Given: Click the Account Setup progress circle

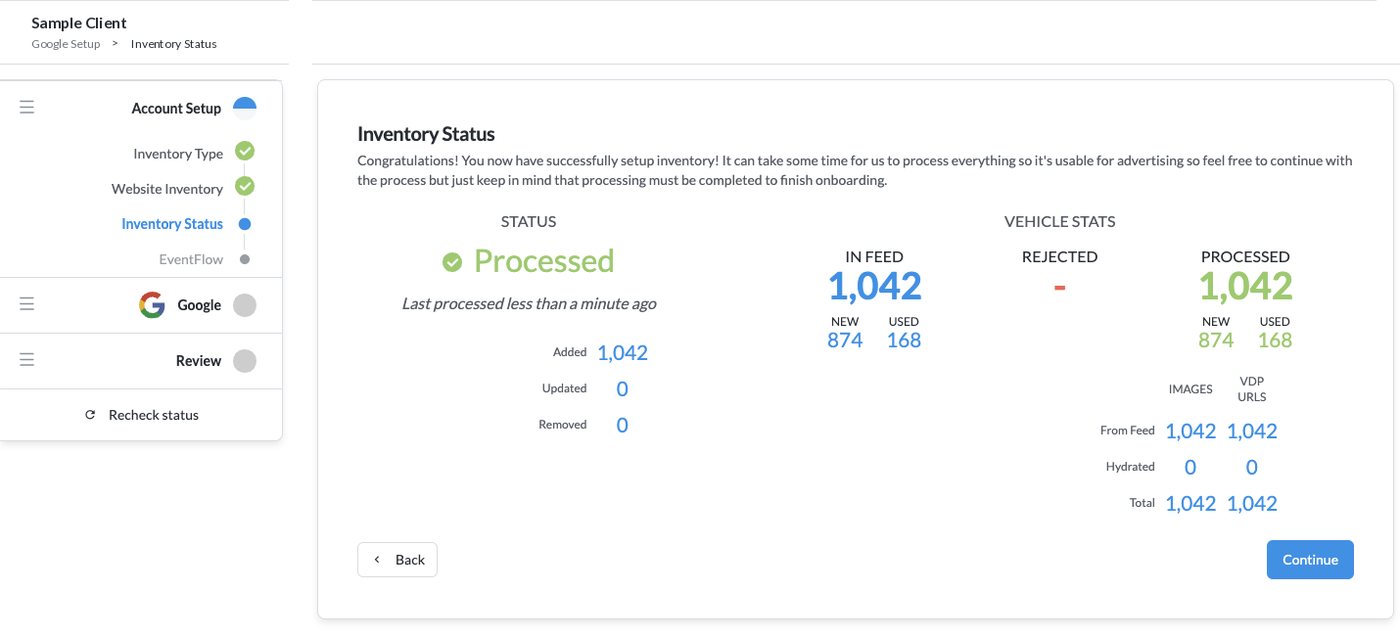Looking at the screenshot, I should [244, 108].
